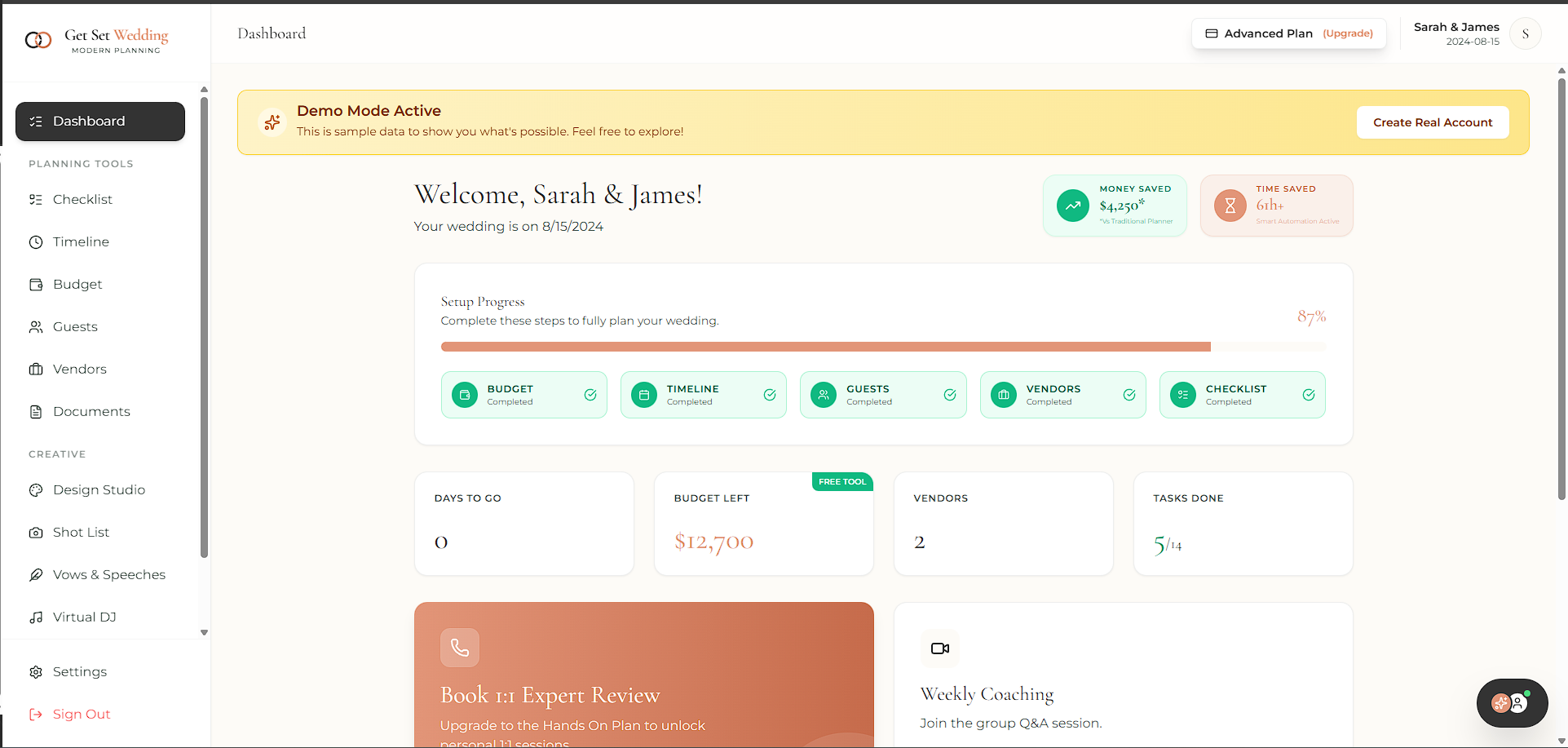Click the Get Set Wedding rings logo
The width and height of the screenshot is (1568, 748).
coord(38,40)
